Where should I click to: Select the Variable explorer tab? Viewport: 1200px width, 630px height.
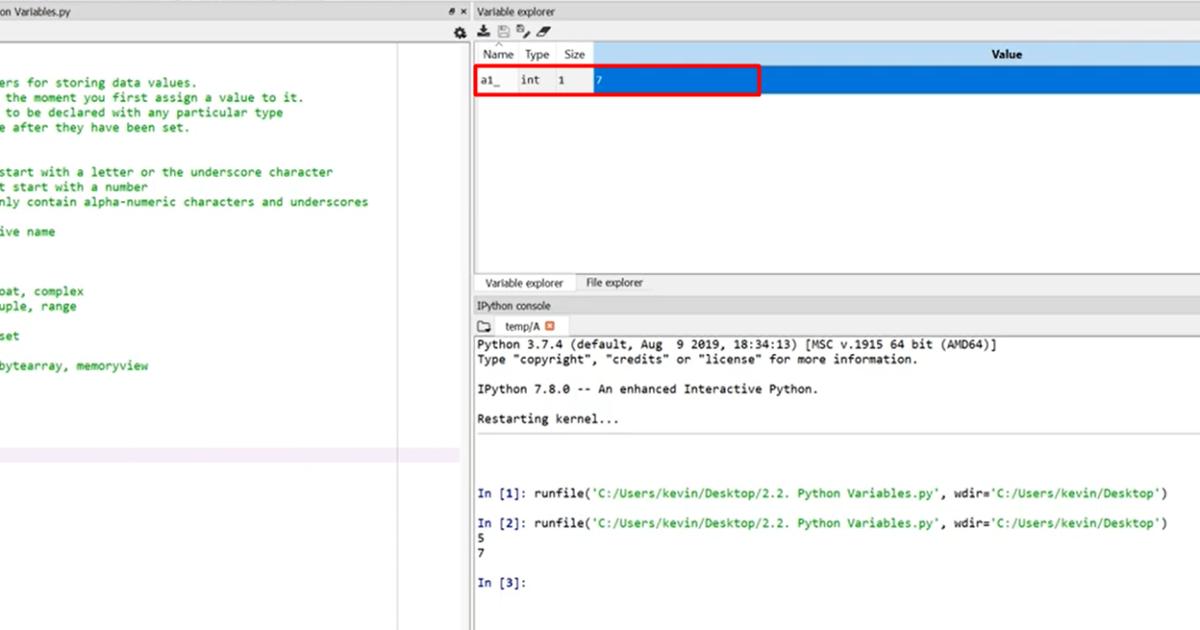point(523,282)
